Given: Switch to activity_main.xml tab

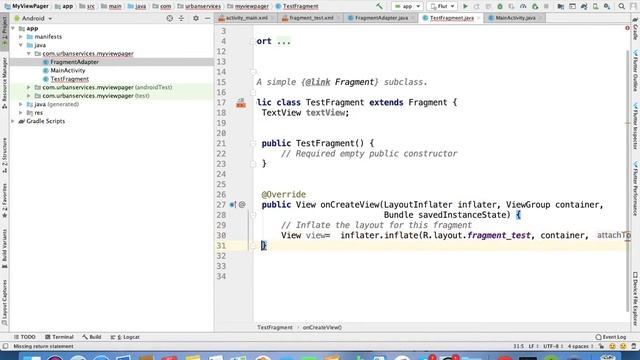Looking at the screenshot, I should [x=247, y=18].
